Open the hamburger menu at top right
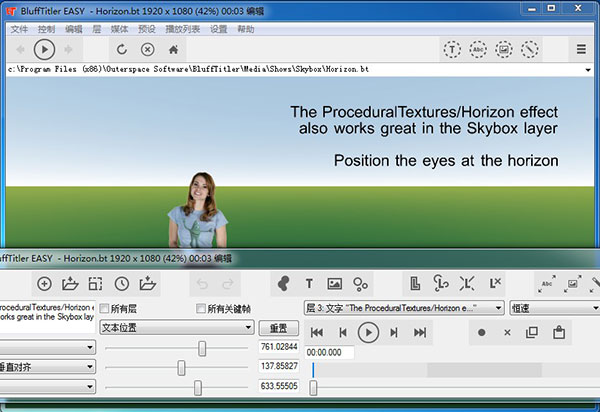Image resolution: width=600 pixels, height=412 pixels. 581,49
